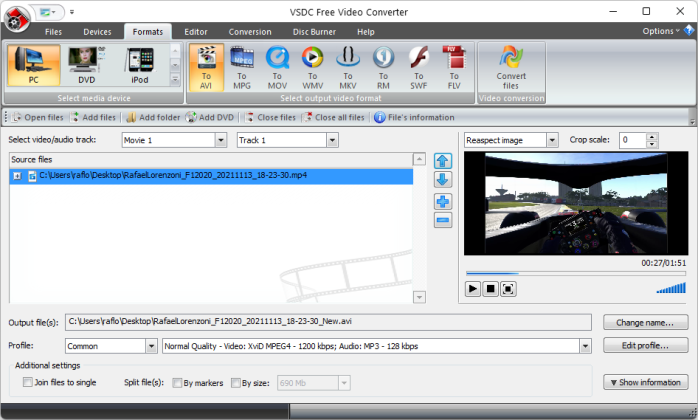Enable split By size checkbox
This screenshot has height=420, width=698.
(236, 383)
